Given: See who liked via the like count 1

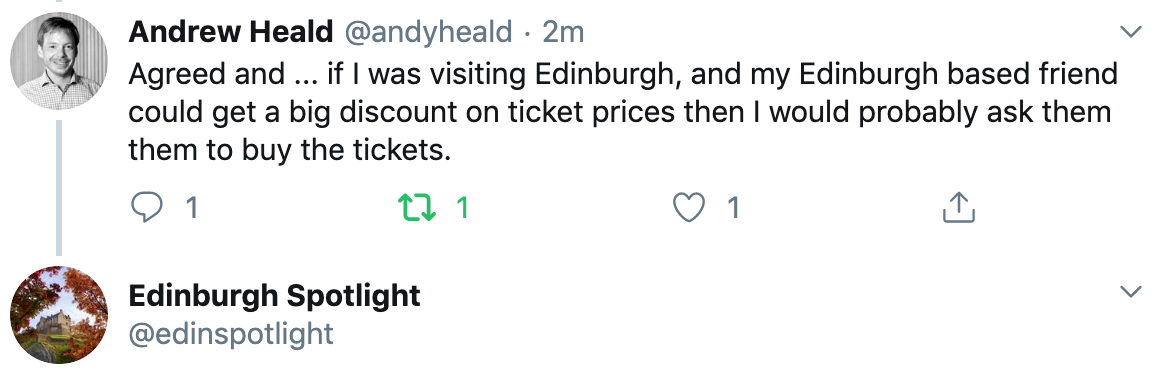Looking at the screenshot, I should coord(732,208).
